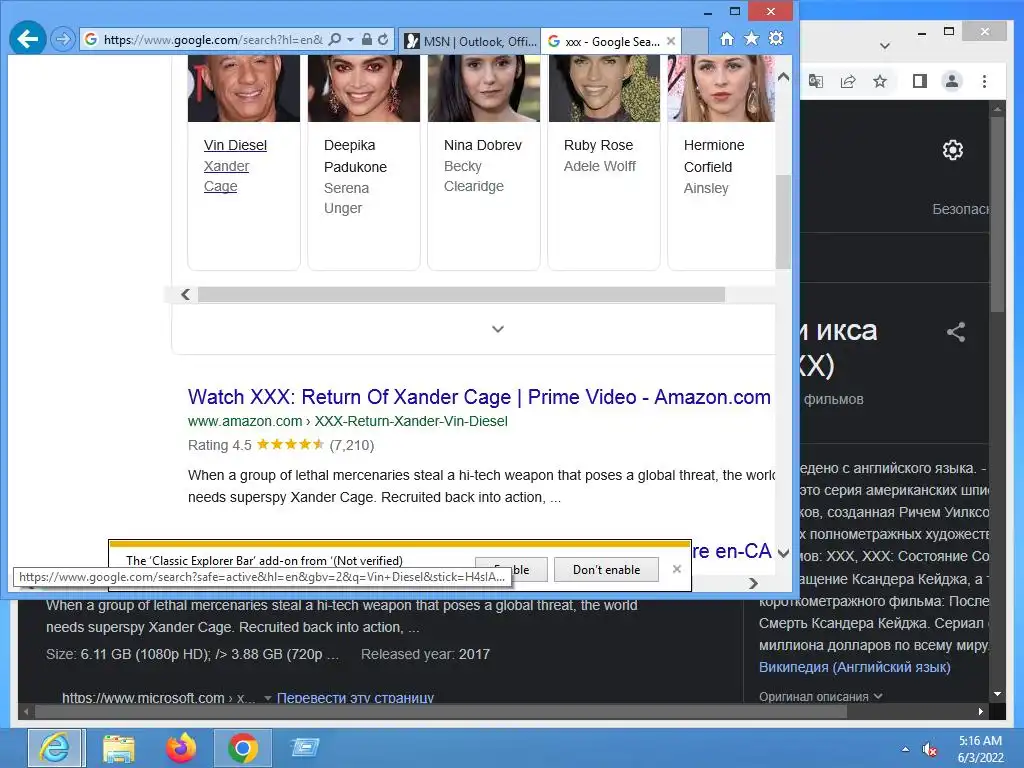
Task: Click Chrome vertical scrollbar down arrow
Action: (x=997, y=694)
